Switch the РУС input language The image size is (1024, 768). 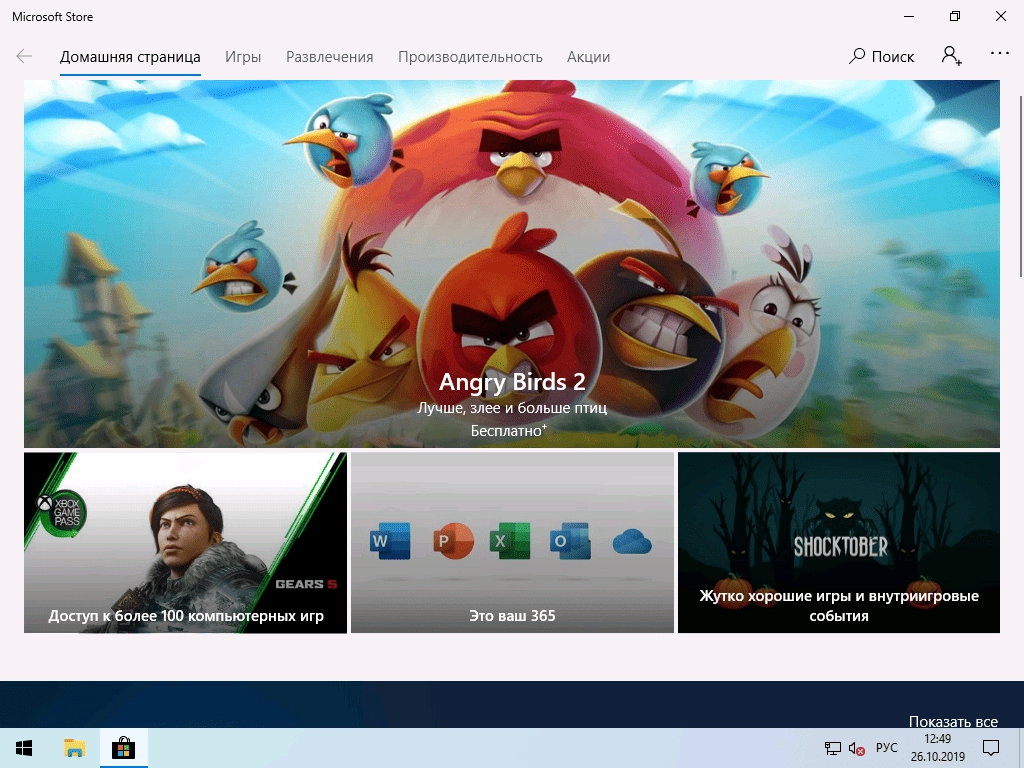(x=886, y=748)
